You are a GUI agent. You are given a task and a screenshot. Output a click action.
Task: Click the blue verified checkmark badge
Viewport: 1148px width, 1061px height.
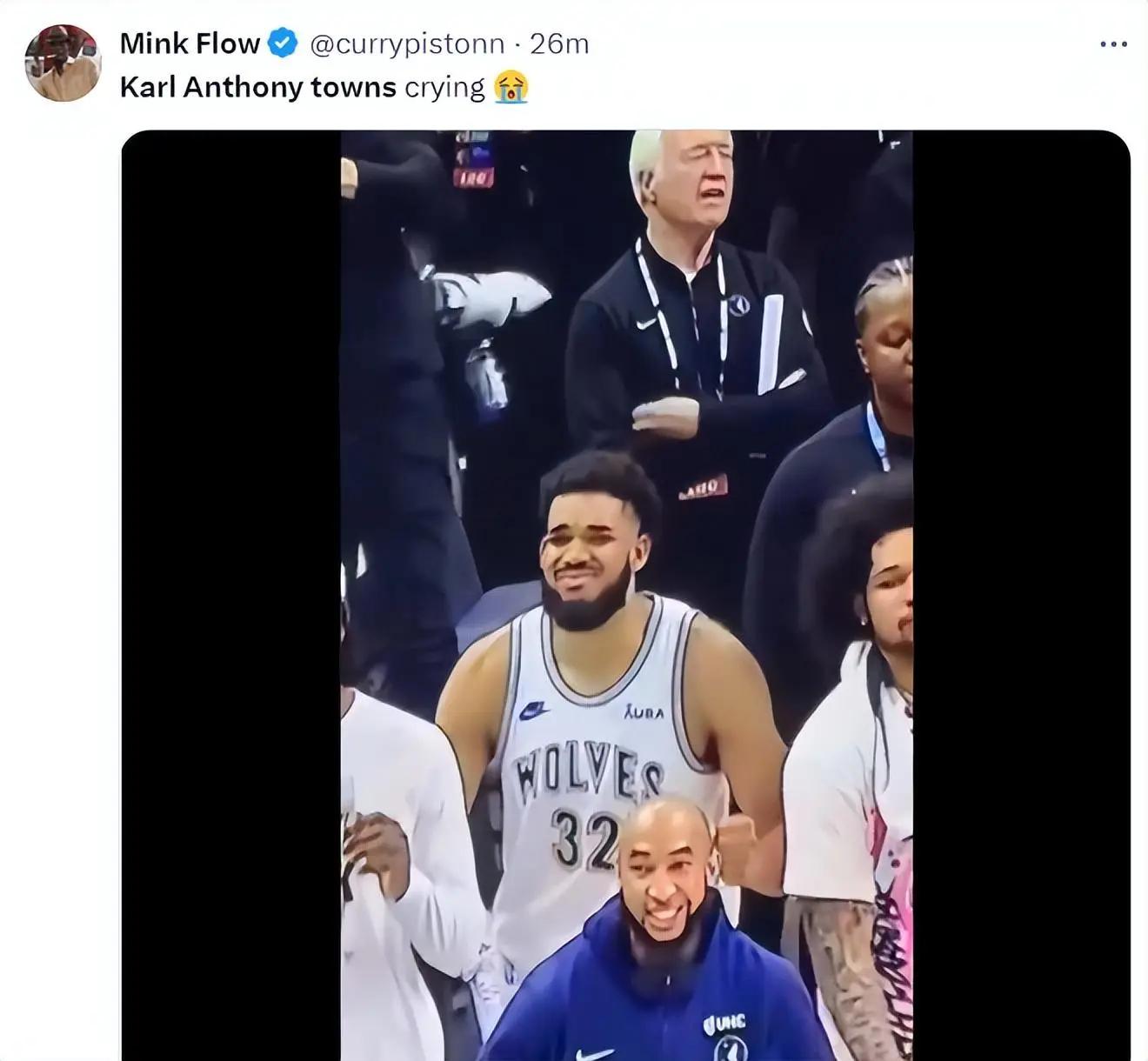(282, 43)
